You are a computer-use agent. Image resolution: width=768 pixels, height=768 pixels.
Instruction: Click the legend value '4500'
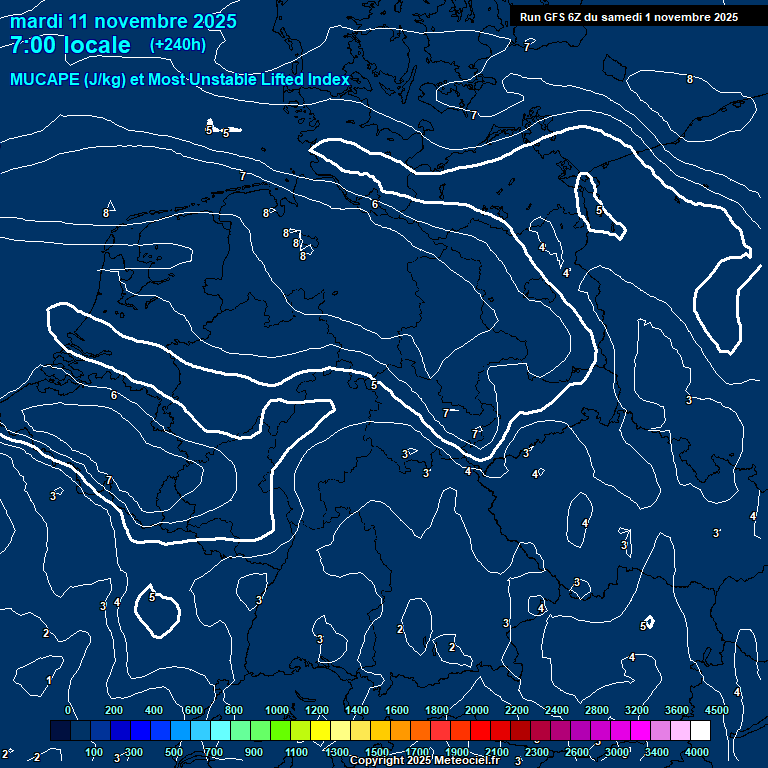(717, 710)
